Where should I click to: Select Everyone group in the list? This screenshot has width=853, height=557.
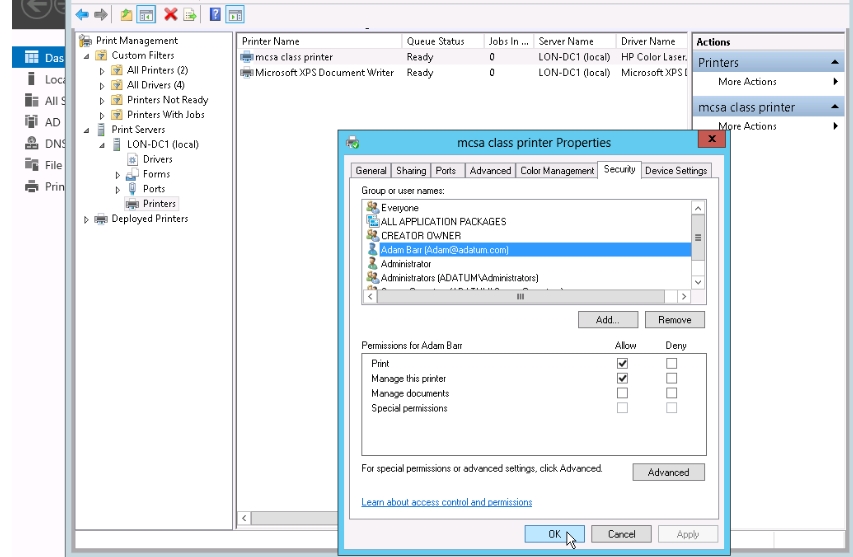click(400, 208)
